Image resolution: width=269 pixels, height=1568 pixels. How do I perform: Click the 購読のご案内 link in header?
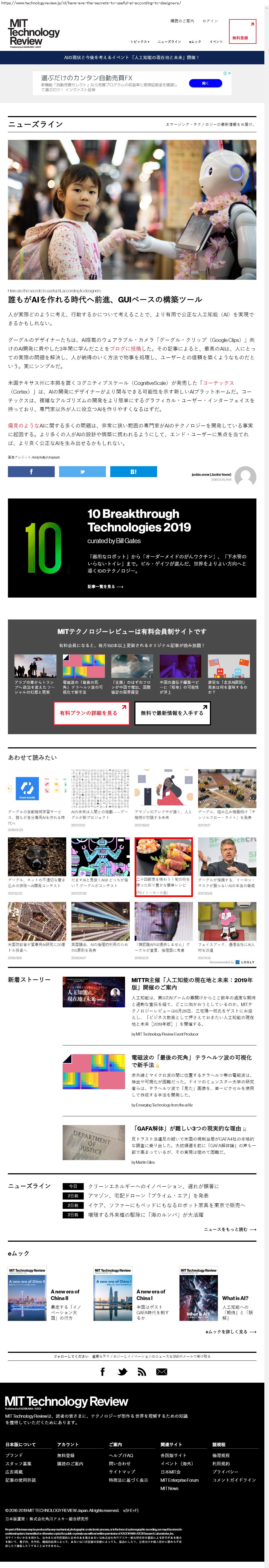[x=182, y=21]
